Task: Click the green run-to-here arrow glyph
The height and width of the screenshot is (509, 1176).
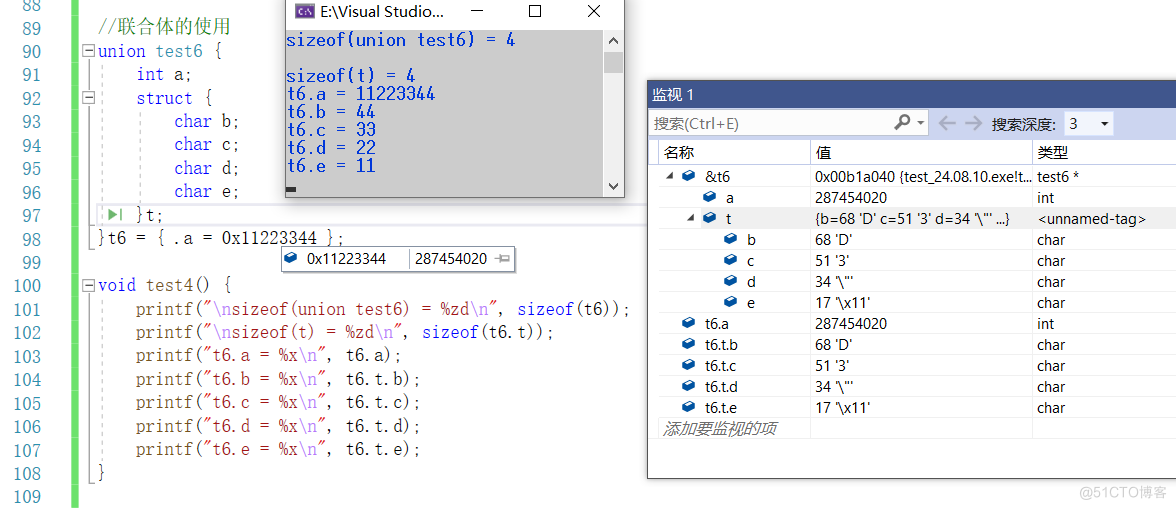Action: tap(115, 215)
